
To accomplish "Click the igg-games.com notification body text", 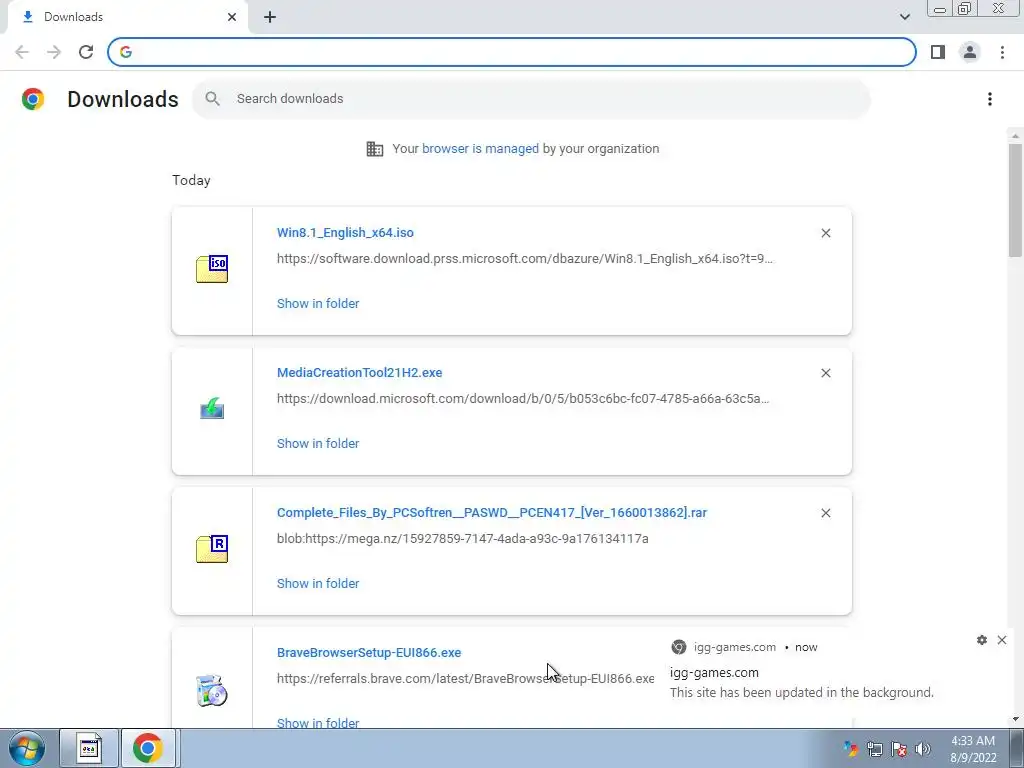I will pos(801,693).
